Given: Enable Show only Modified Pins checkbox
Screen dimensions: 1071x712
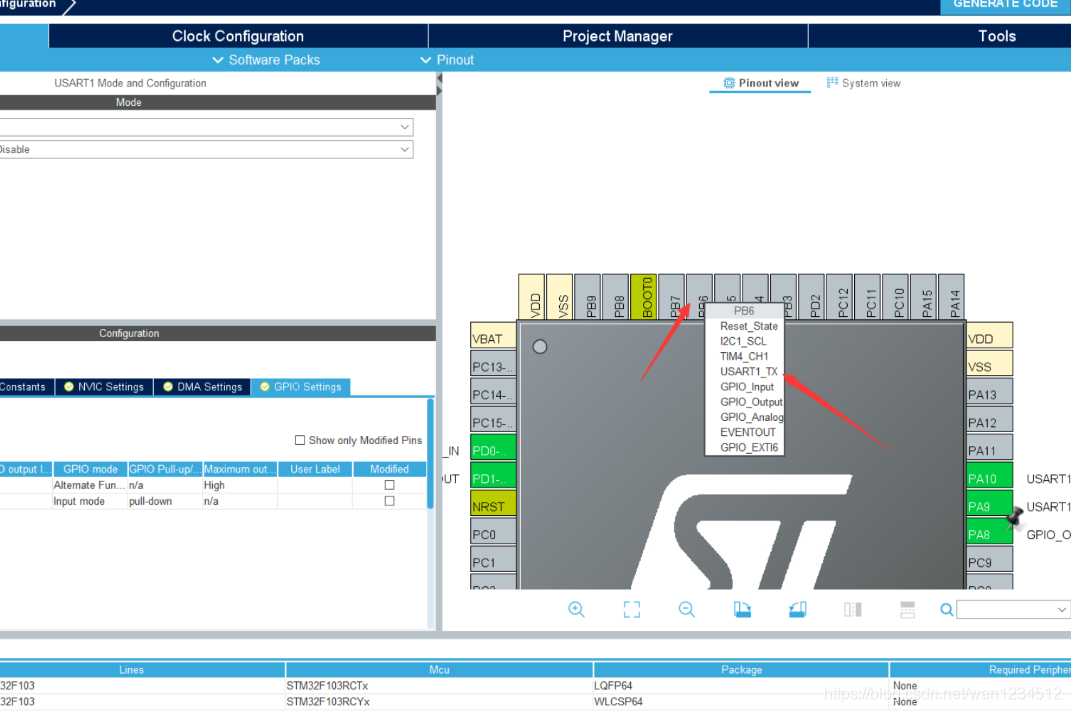Looking at the screenshot, I should pos(300,440).
